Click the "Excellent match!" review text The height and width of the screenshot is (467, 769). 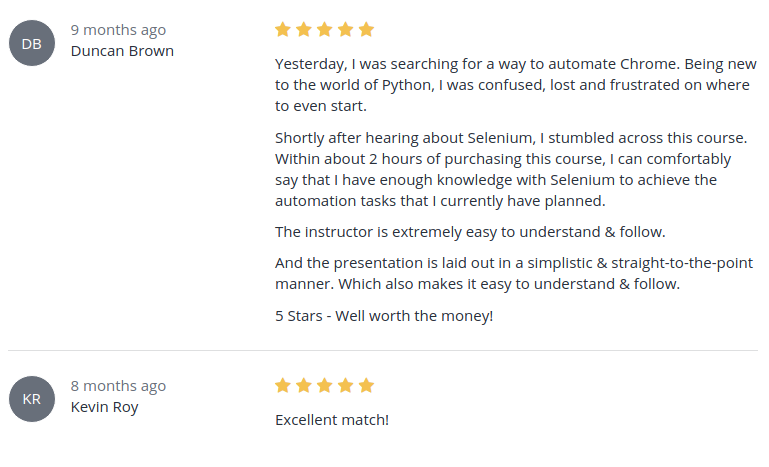(x=331, y=420)
